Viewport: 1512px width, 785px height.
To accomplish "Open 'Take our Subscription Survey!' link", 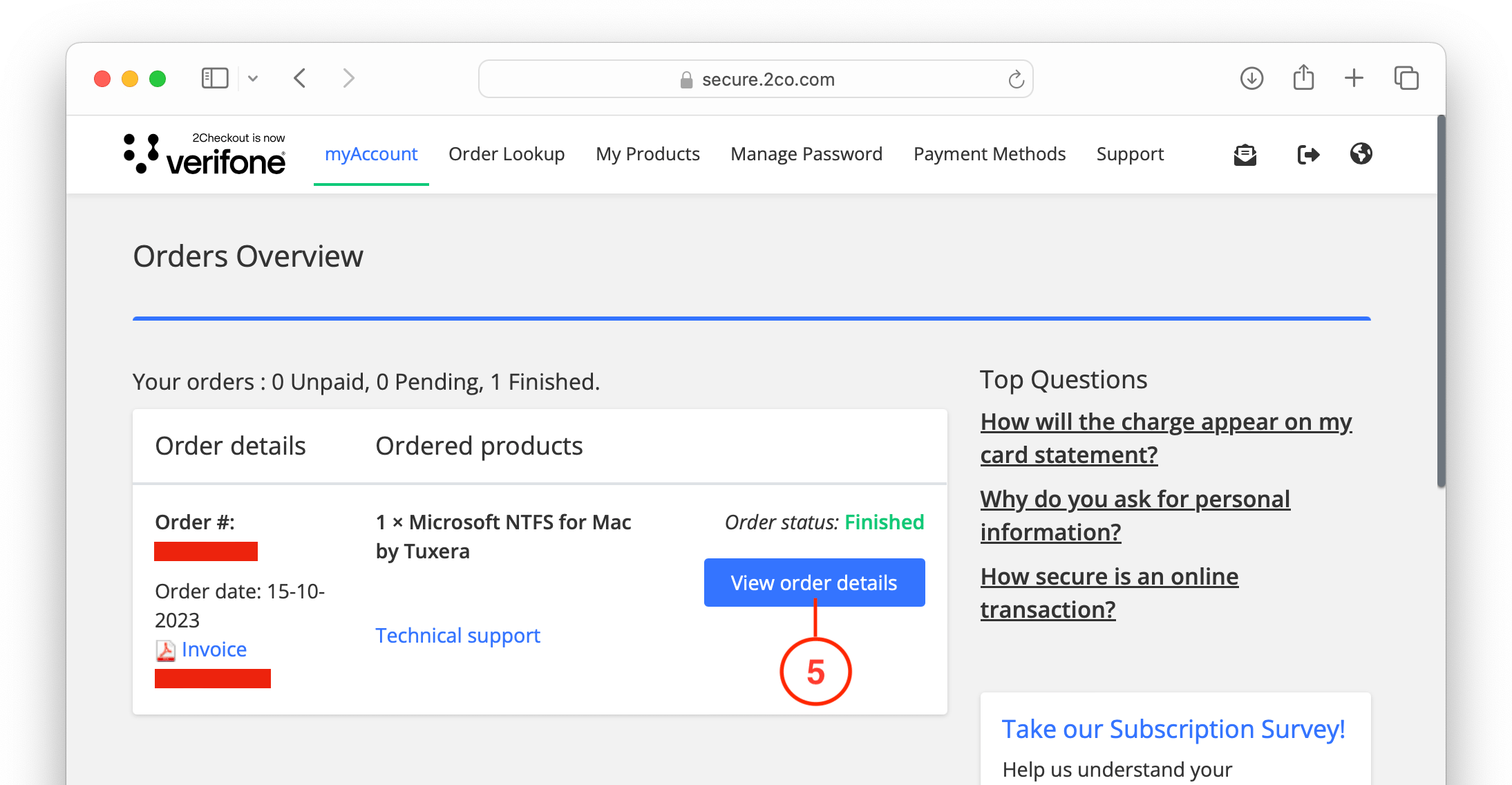I will coord(1173,730).
